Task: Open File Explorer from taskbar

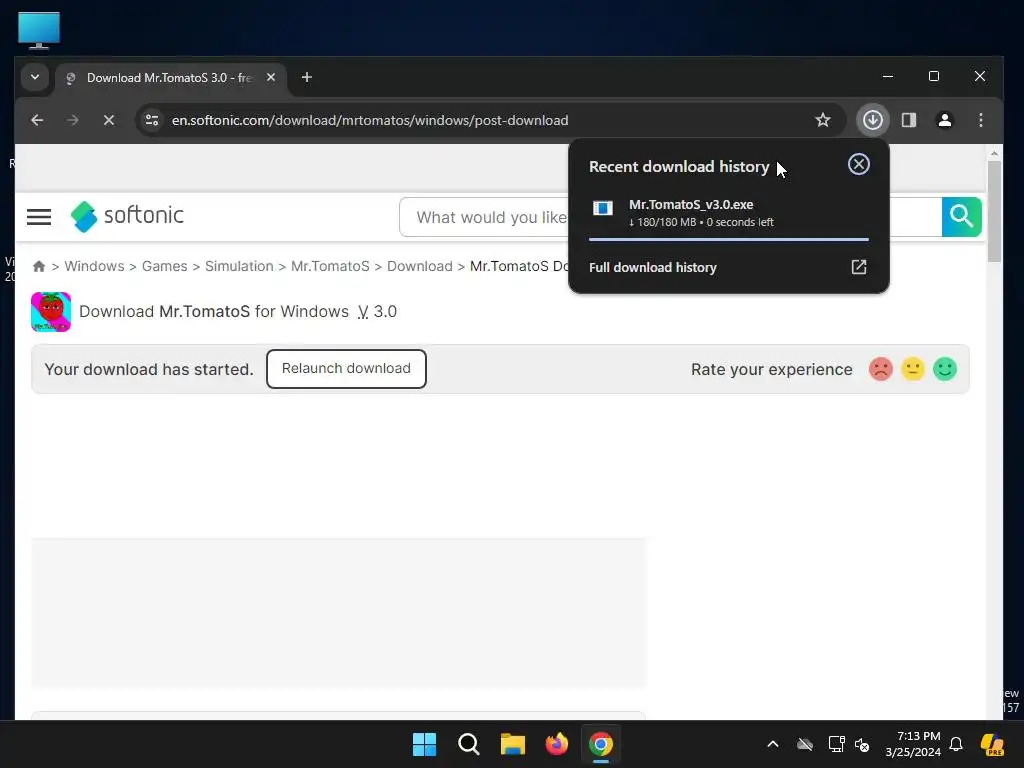Action: (x=513, y=744)
